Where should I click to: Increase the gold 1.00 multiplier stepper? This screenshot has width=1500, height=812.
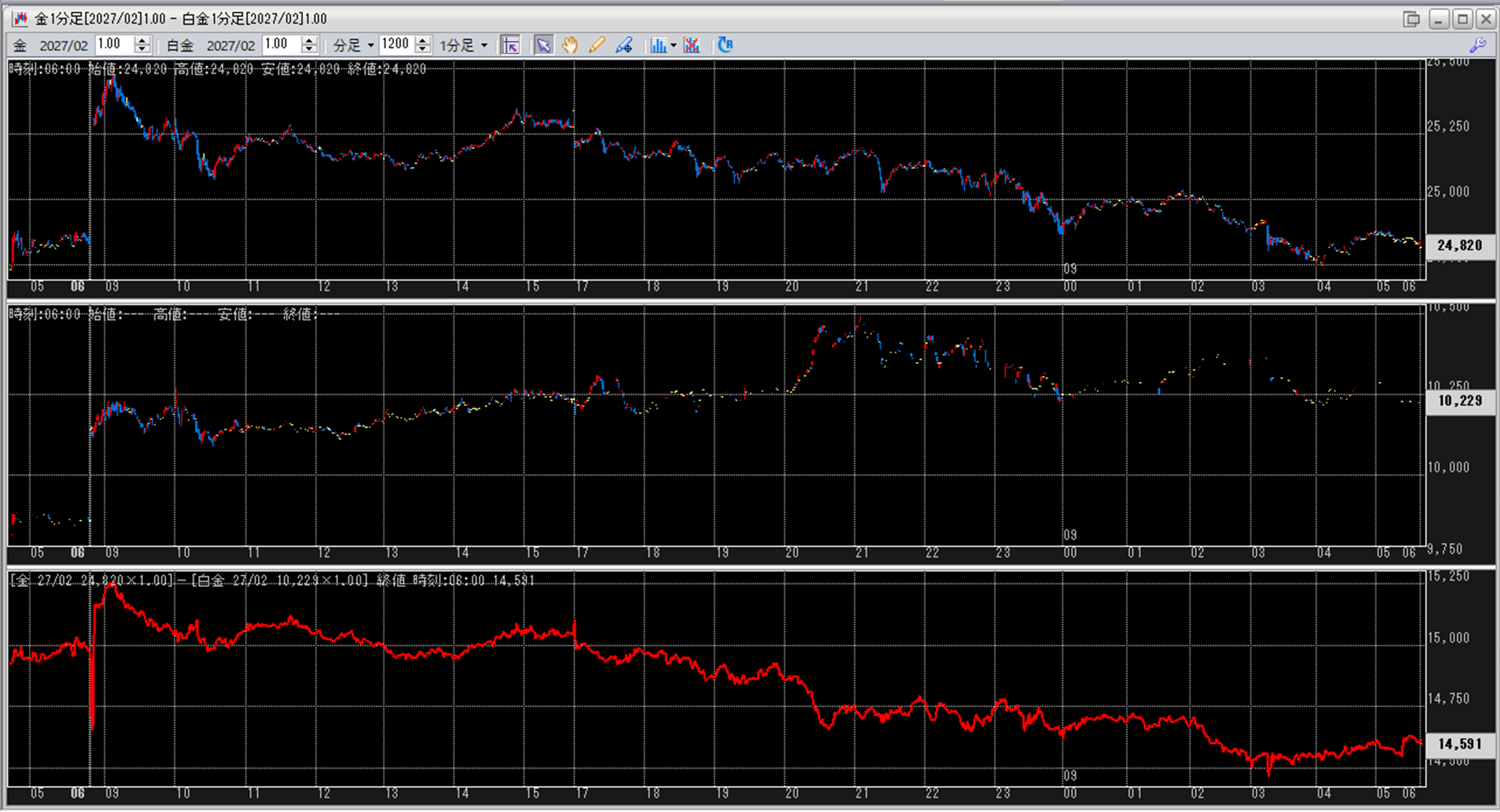pyautogui.click(x=143, y=40)
